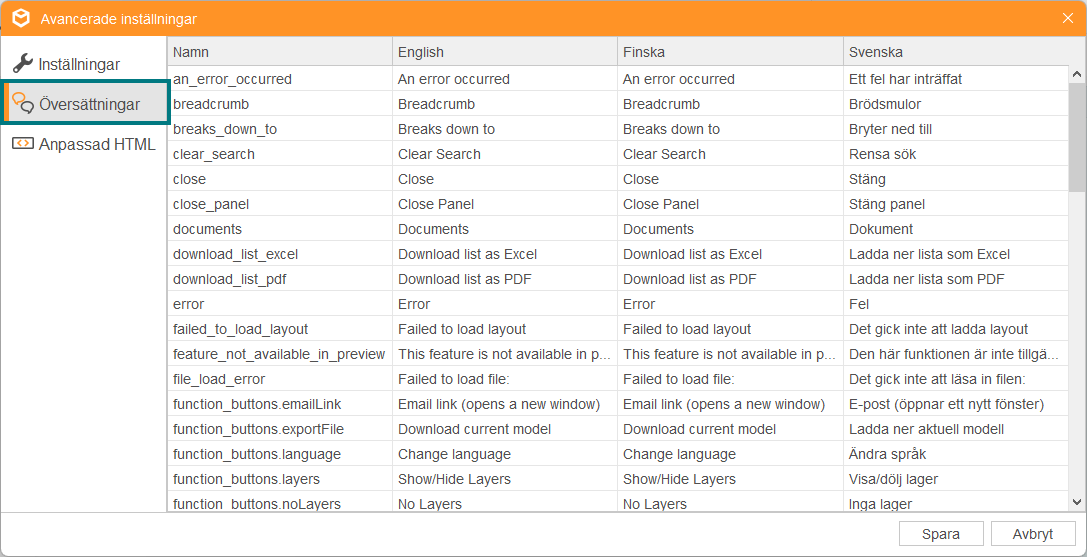Click the Svenska column header
This screenshot has height=557, width=1087.
(x=956, y=52)
